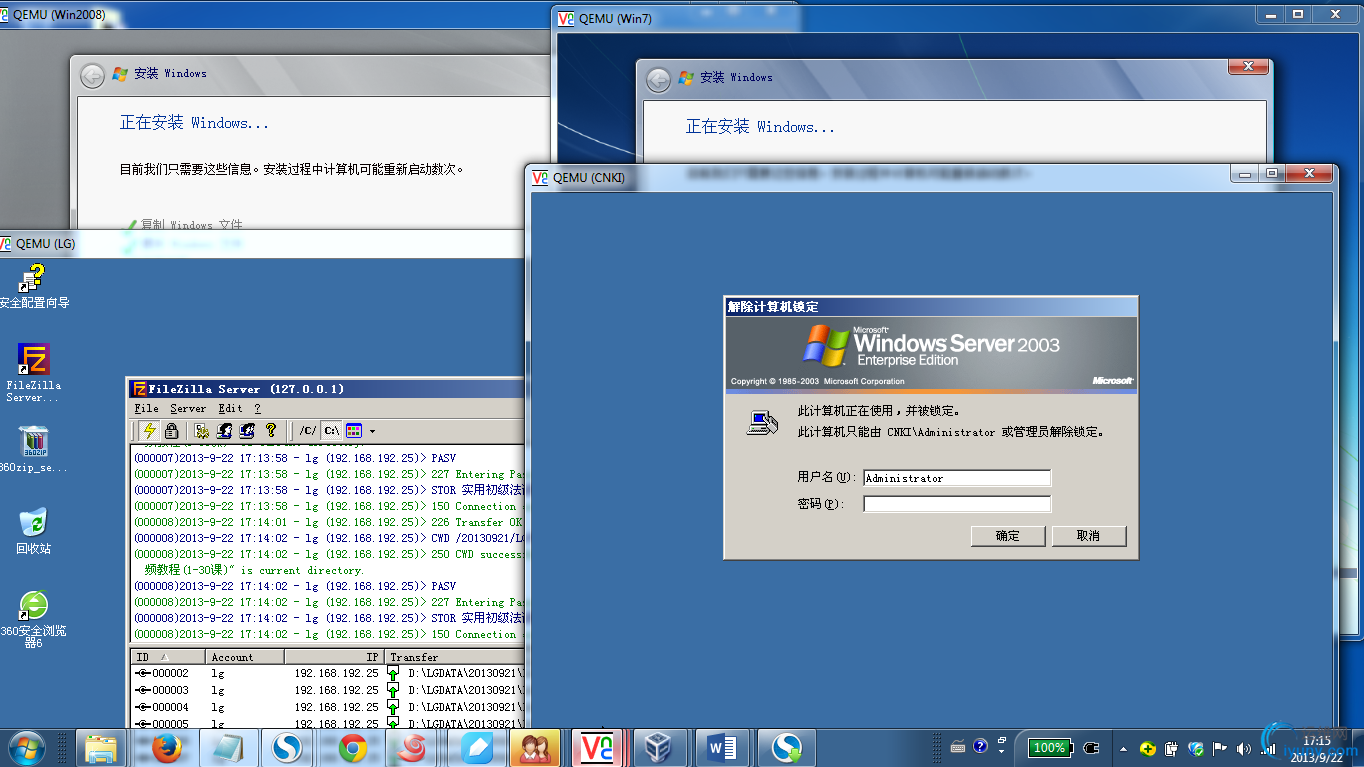The image size is (1364, 767).
Task: Focus the QEMU (Win2008) title bar
Action: [275, 15]
